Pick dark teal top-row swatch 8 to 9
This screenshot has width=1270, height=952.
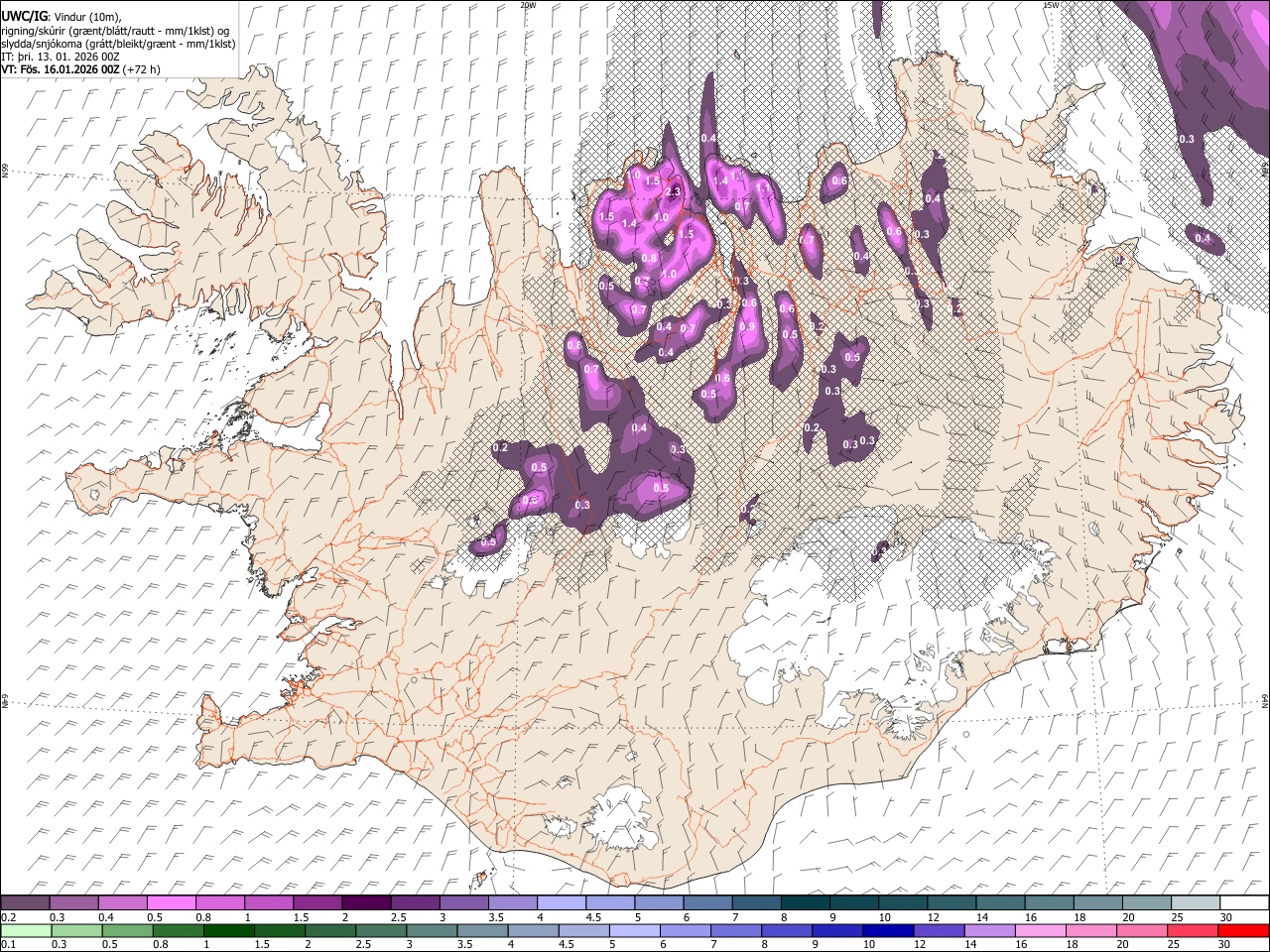pos(805,902)
